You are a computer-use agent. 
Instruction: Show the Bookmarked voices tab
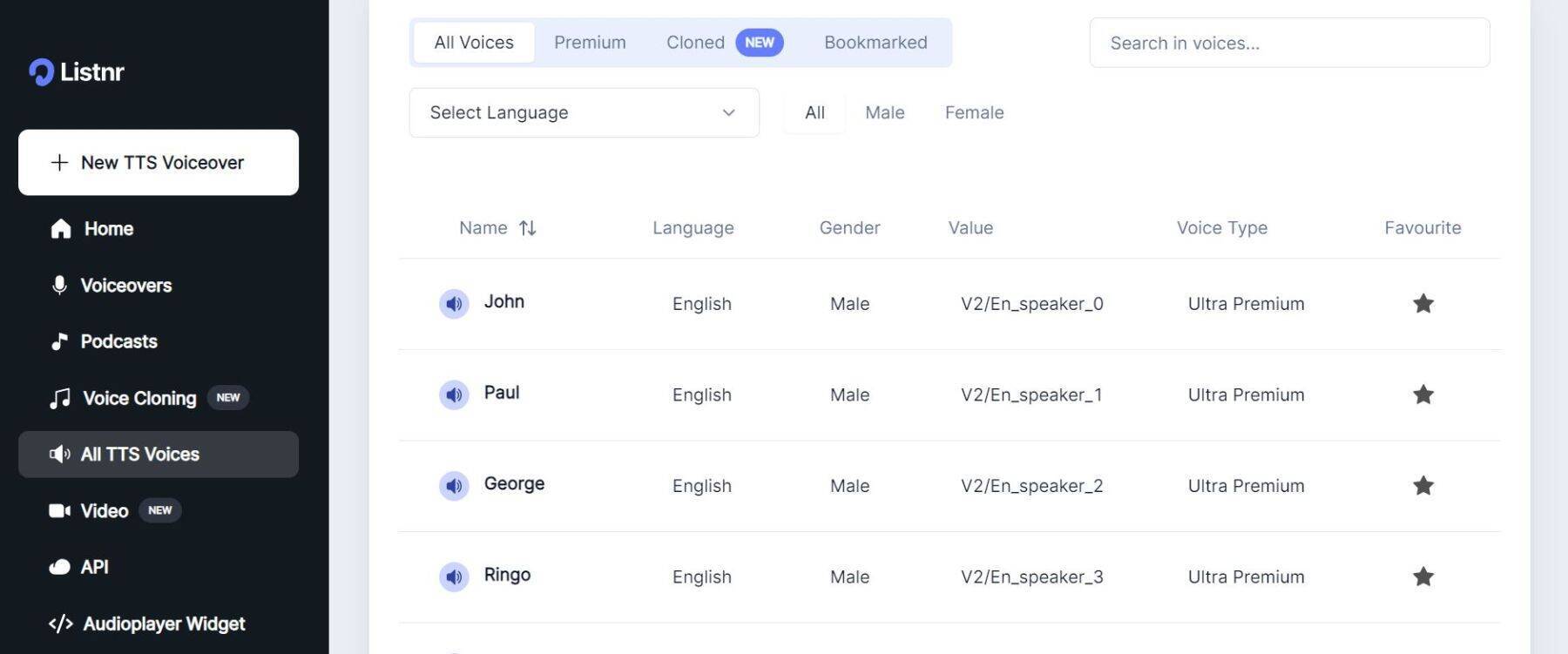pos(875,43)
